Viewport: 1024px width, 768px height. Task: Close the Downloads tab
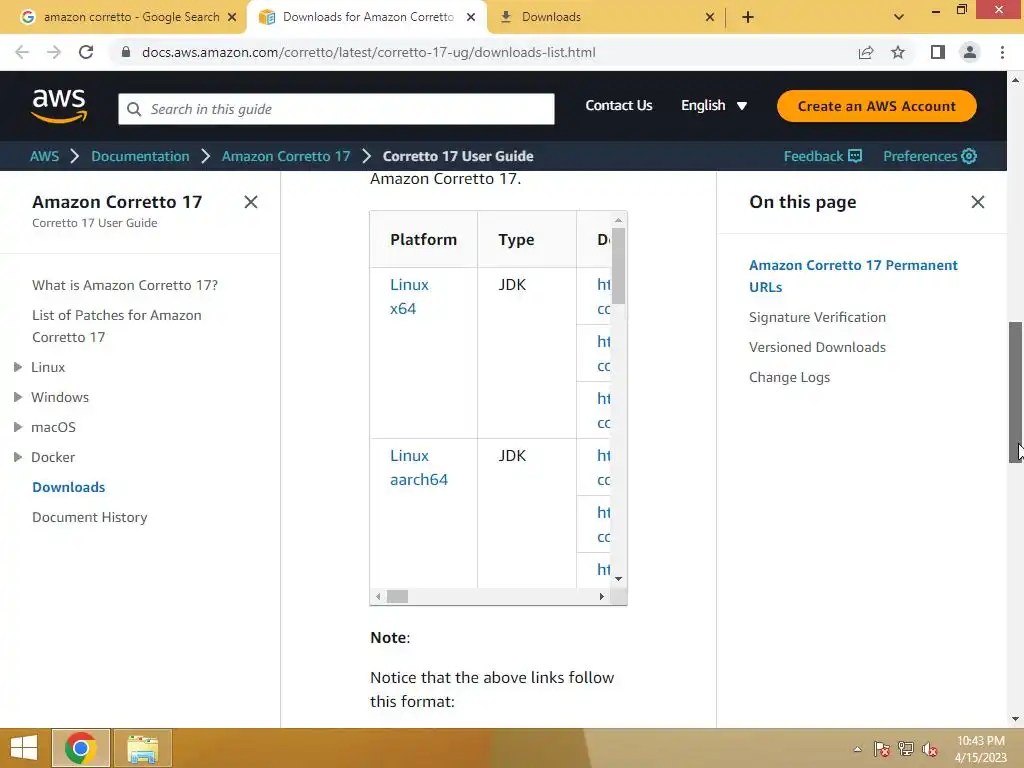(x=710, y=17)
